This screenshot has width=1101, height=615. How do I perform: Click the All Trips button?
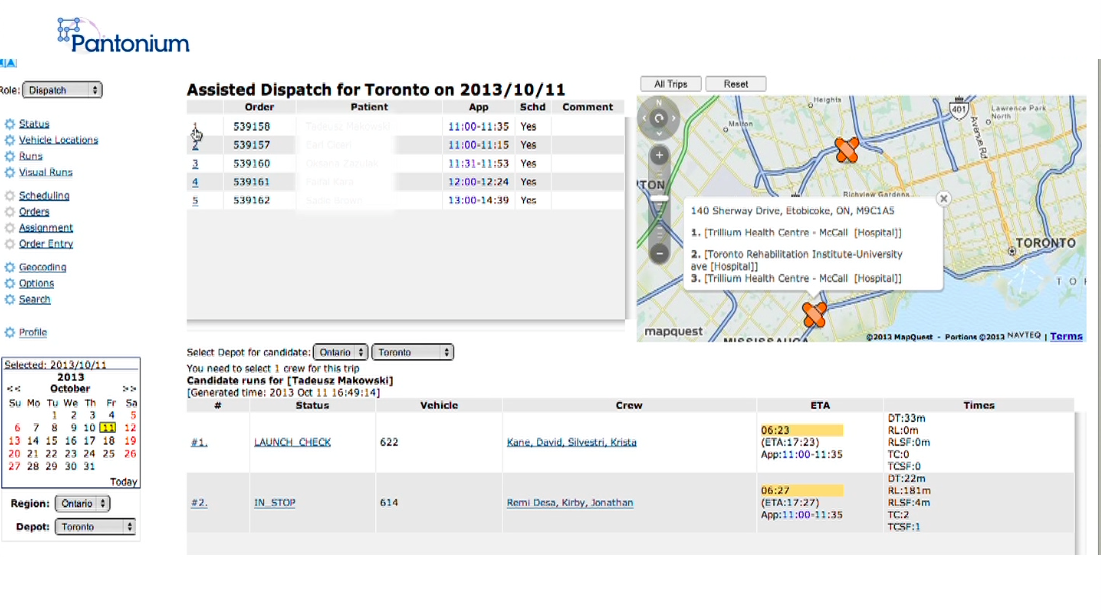(670, 83)
